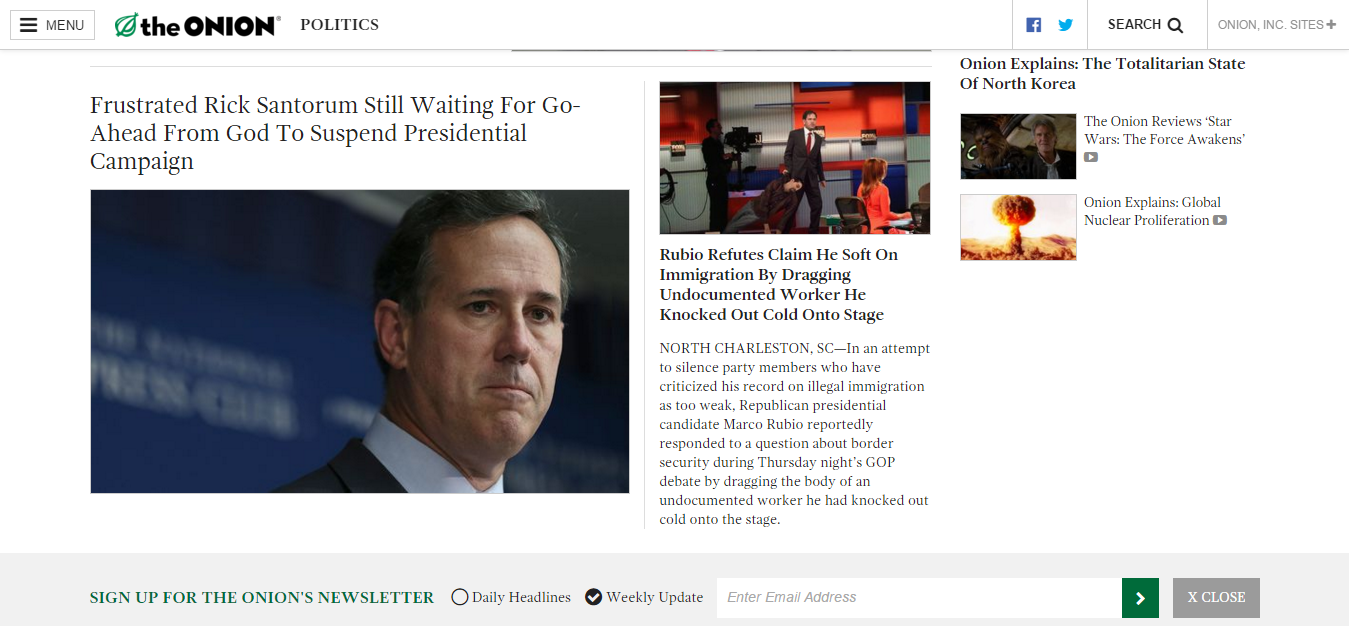The height and width of the screenshot is (626, 1349).
Task: Open Onion Explains North Korea link
Action: click(1102, 73)
